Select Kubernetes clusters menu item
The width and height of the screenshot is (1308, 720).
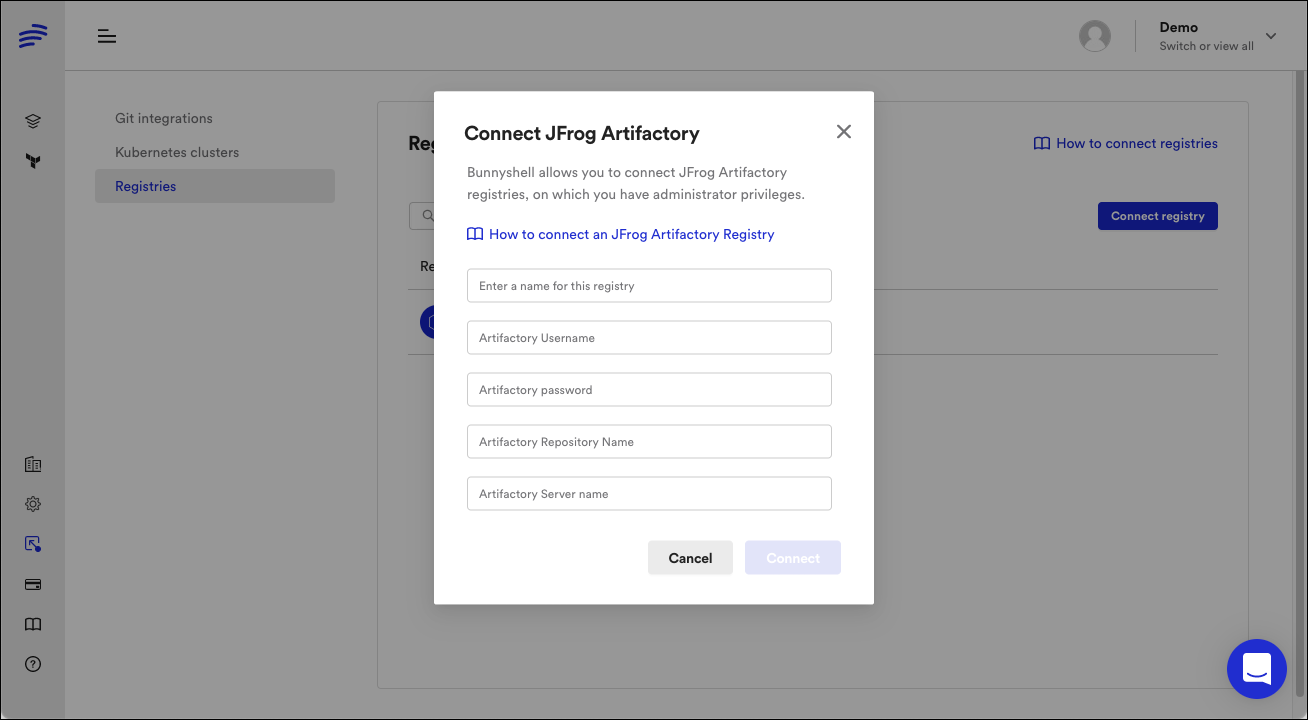tap(177, 152)
